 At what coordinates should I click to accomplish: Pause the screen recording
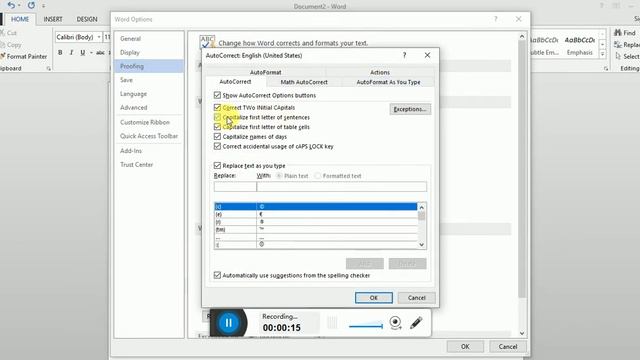point(229,323)
